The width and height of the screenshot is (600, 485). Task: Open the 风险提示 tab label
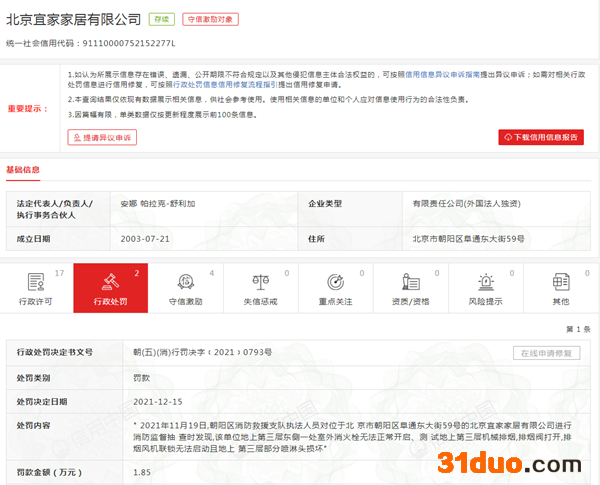pyautogui.click(x=486, y=301)
